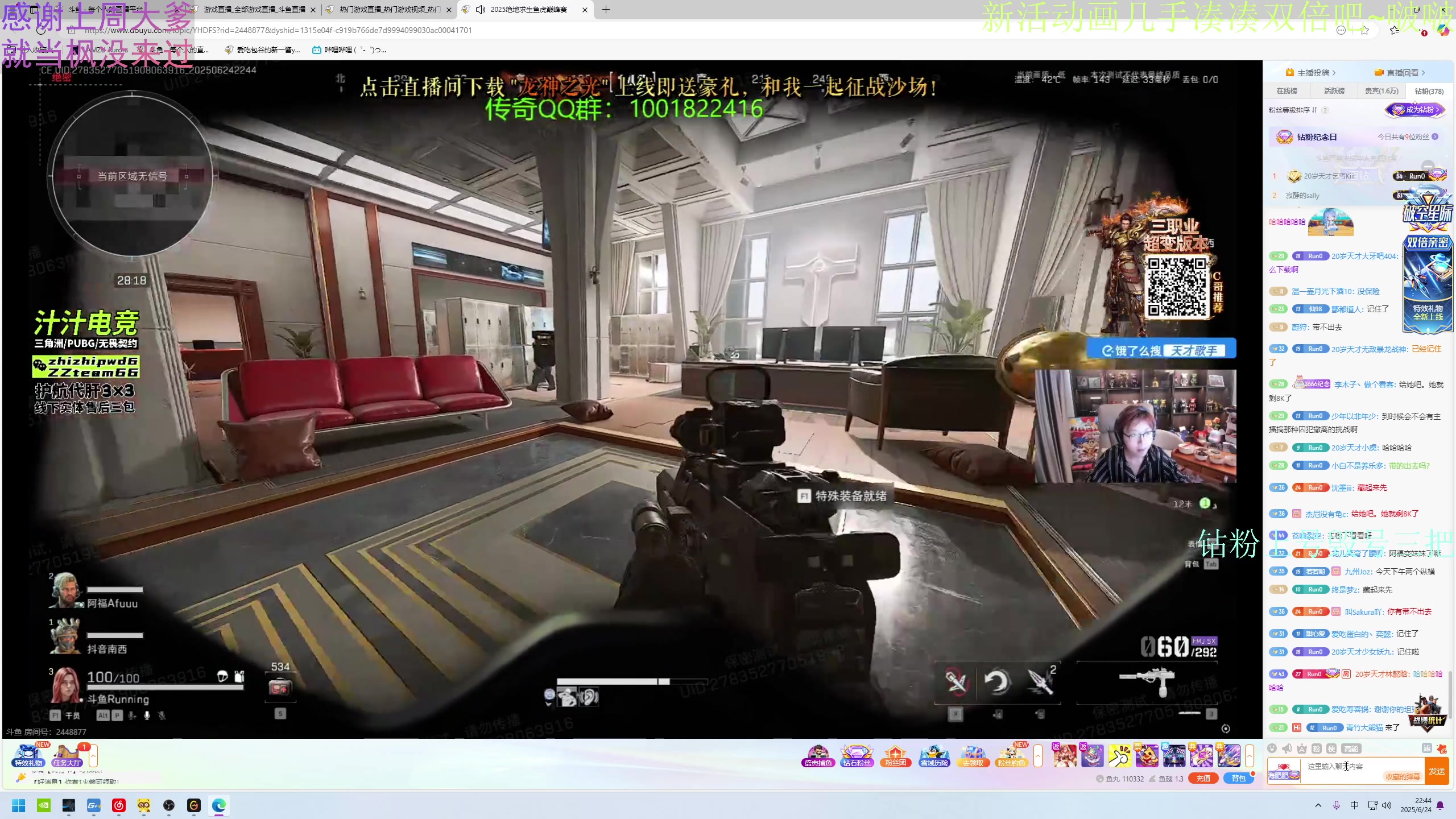Viewport: 1456px width, 819px height.
Task: Open the 粉丝团 fan club icon
Action: point(895,755)
